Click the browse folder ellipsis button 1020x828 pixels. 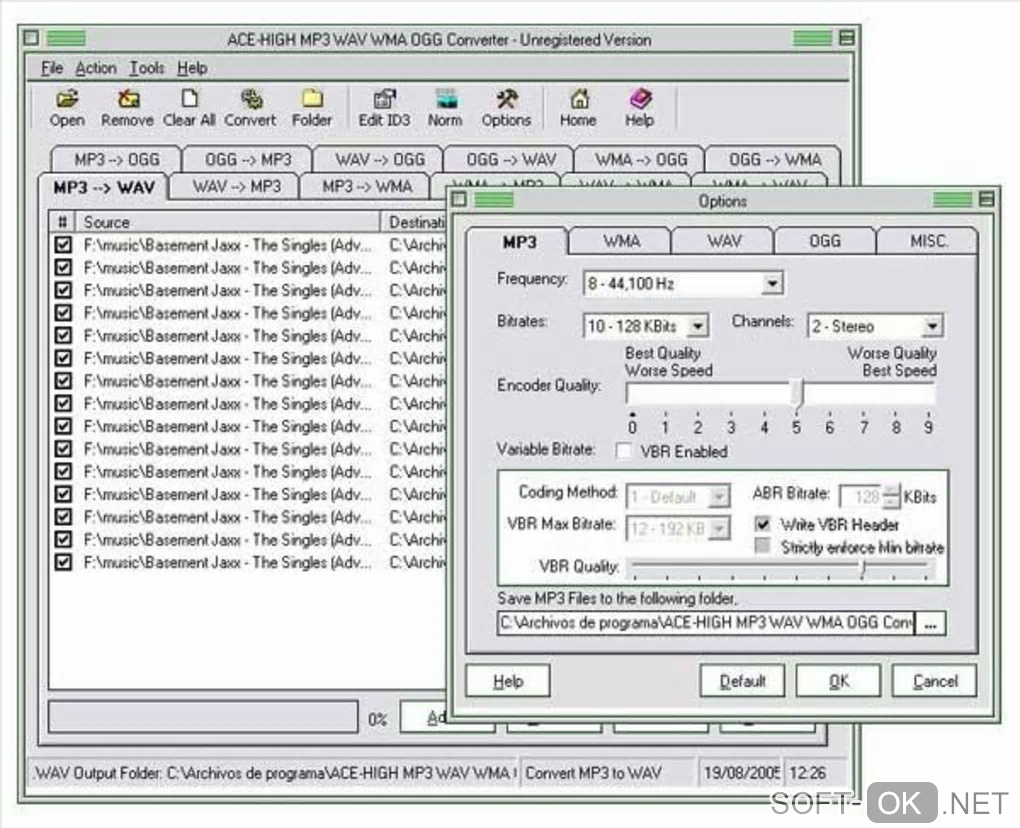(930, 623)
